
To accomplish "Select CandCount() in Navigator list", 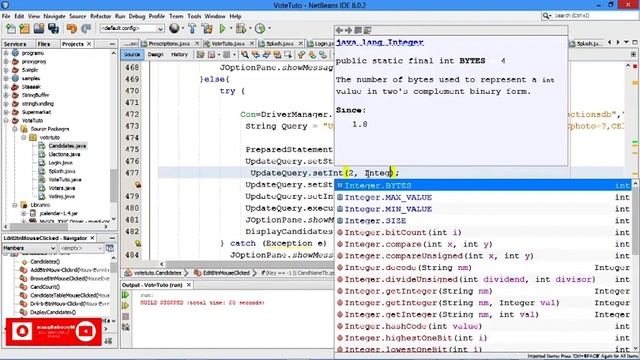I will click(45, 287).
